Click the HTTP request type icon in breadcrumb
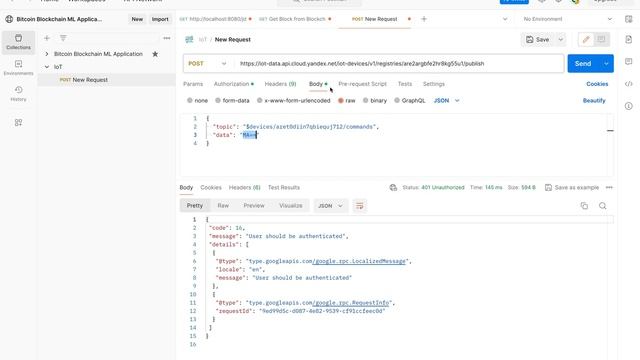The image size is (640, 360). coord(189,40)
